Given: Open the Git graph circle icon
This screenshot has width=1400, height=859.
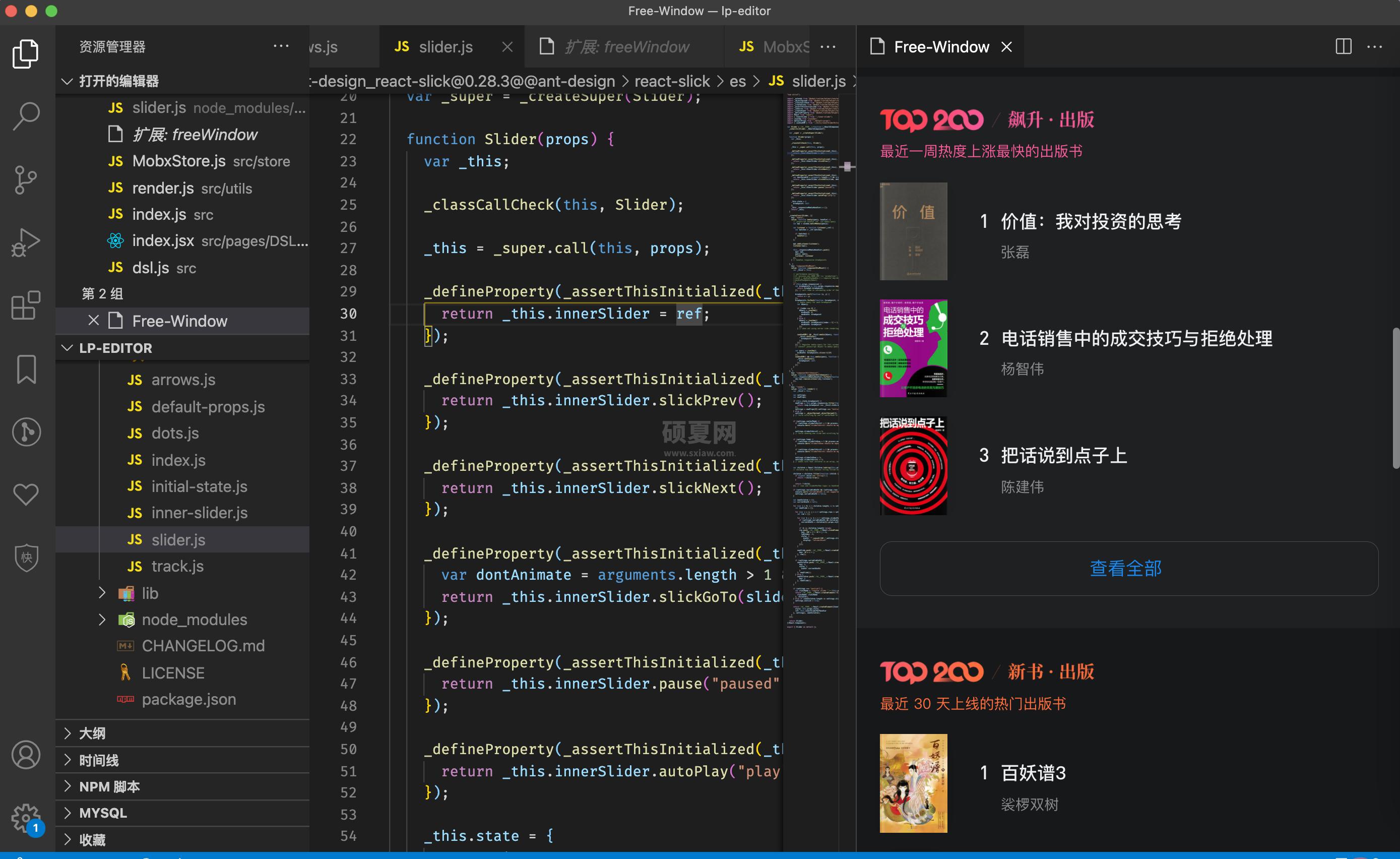Looking at the screenshot, I should click(x=26, y=432).
